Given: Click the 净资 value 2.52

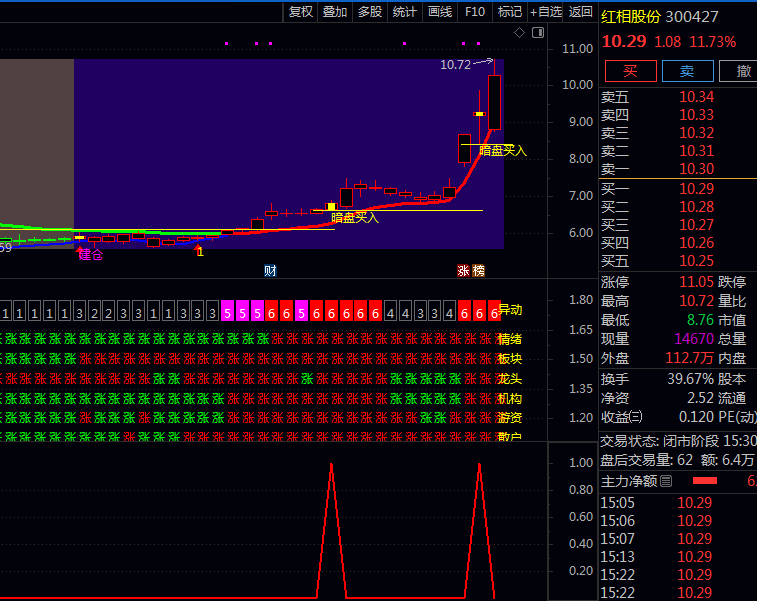Looking at the screenshot, I should (x=700, y=398).
